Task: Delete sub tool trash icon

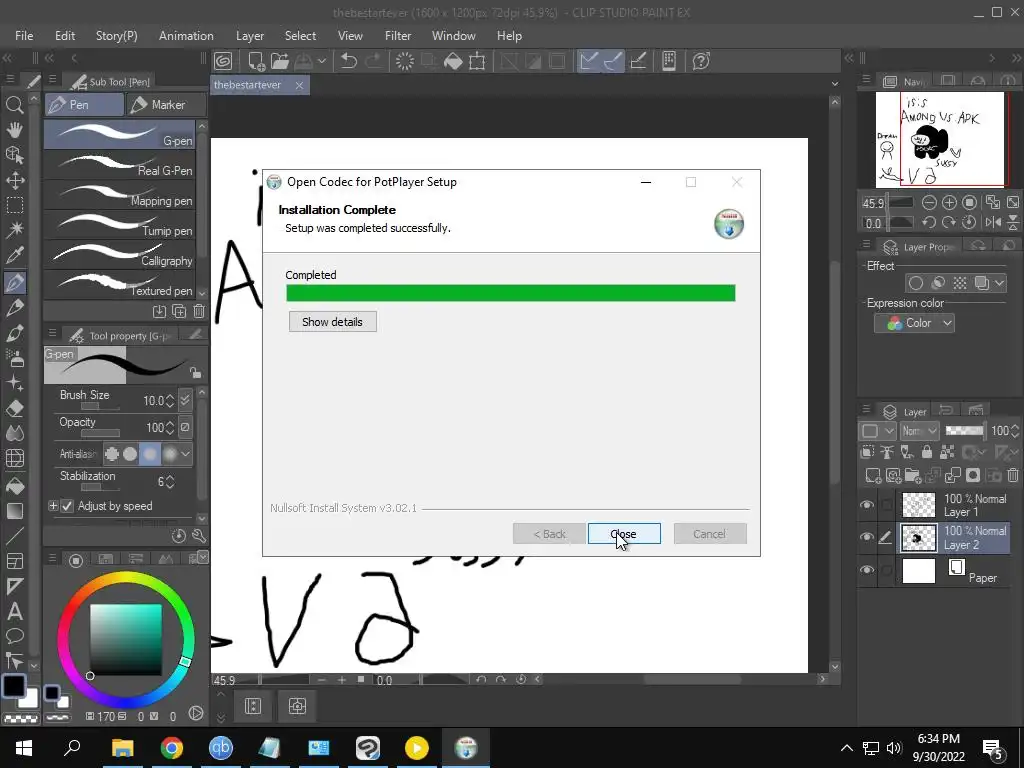Action: click(x=199, y=312)
